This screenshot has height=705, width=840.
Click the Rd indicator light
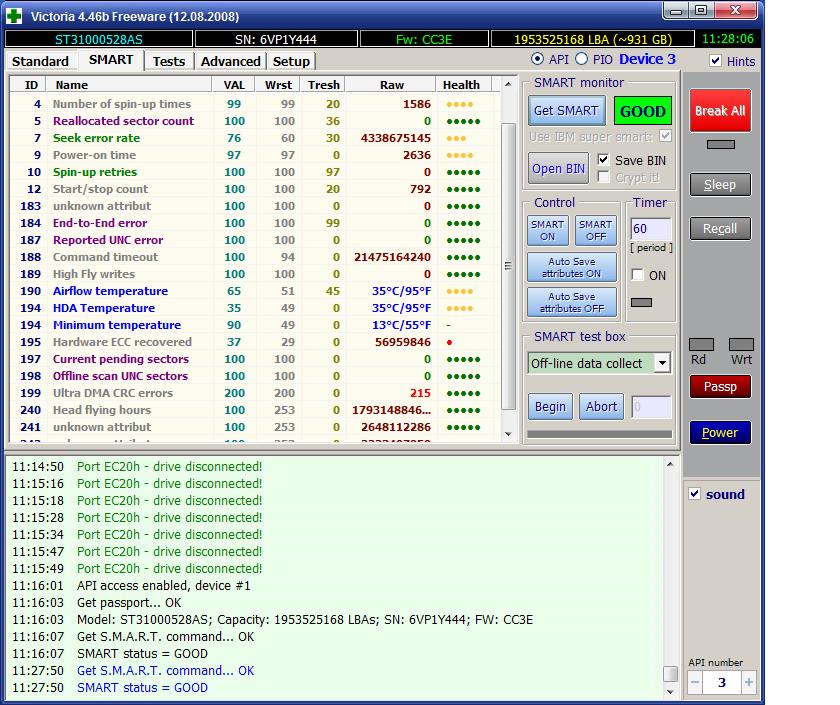tap(701, 344)
